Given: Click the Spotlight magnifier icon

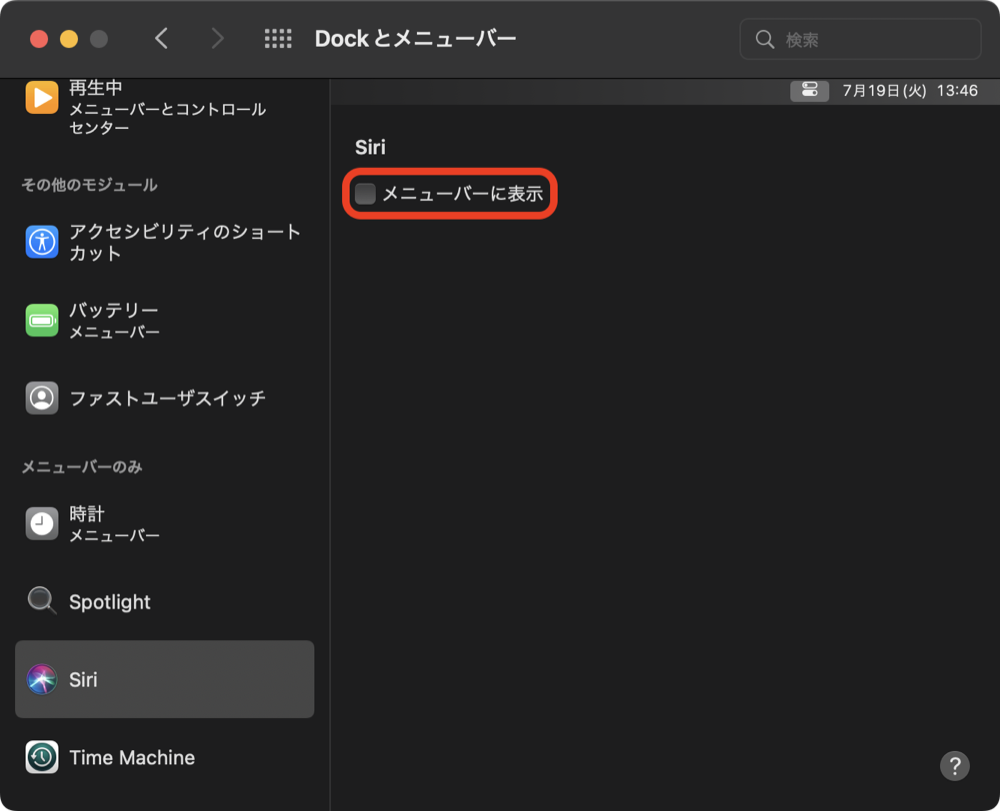Looking at the screenshot, I should 42,601.
